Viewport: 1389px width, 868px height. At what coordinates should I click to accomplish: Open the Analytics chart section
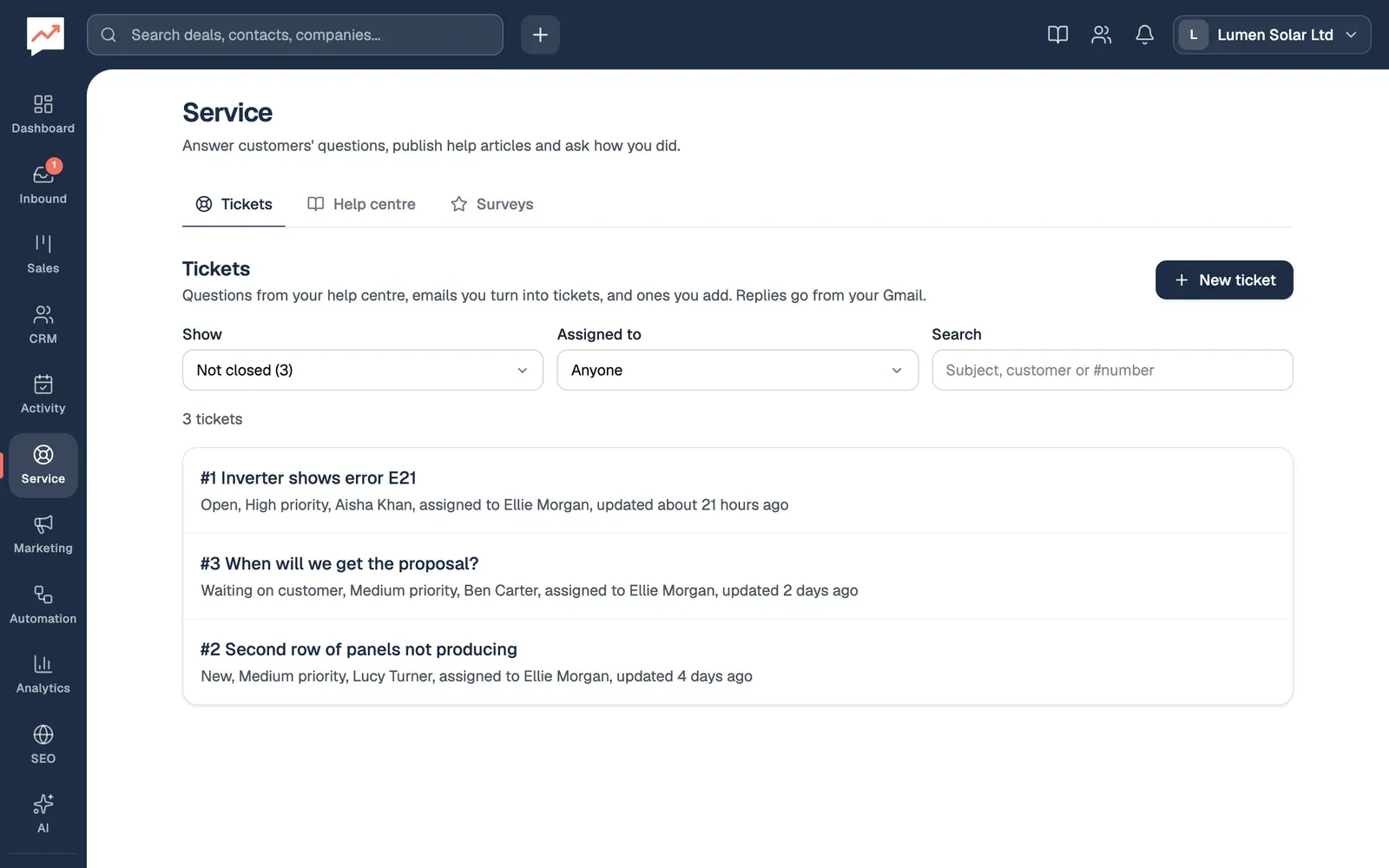click(43, 674)
